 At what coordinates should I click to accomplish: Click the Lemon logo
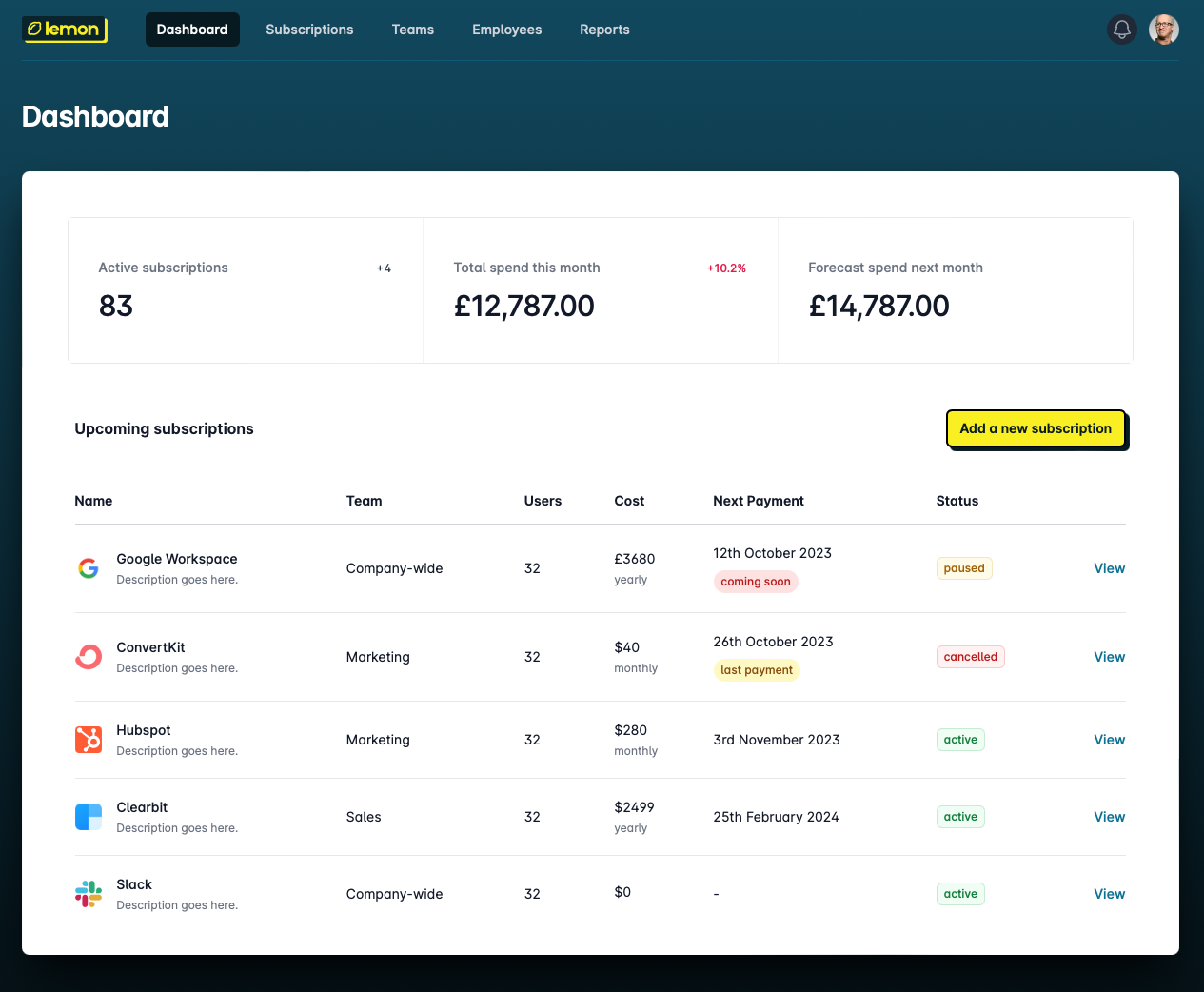coord(65,30)
